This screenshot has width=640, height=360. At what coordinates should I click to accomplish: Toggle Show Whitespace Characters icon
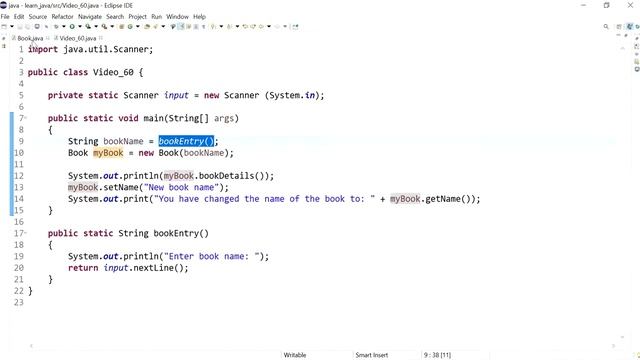tap(203, 27)
